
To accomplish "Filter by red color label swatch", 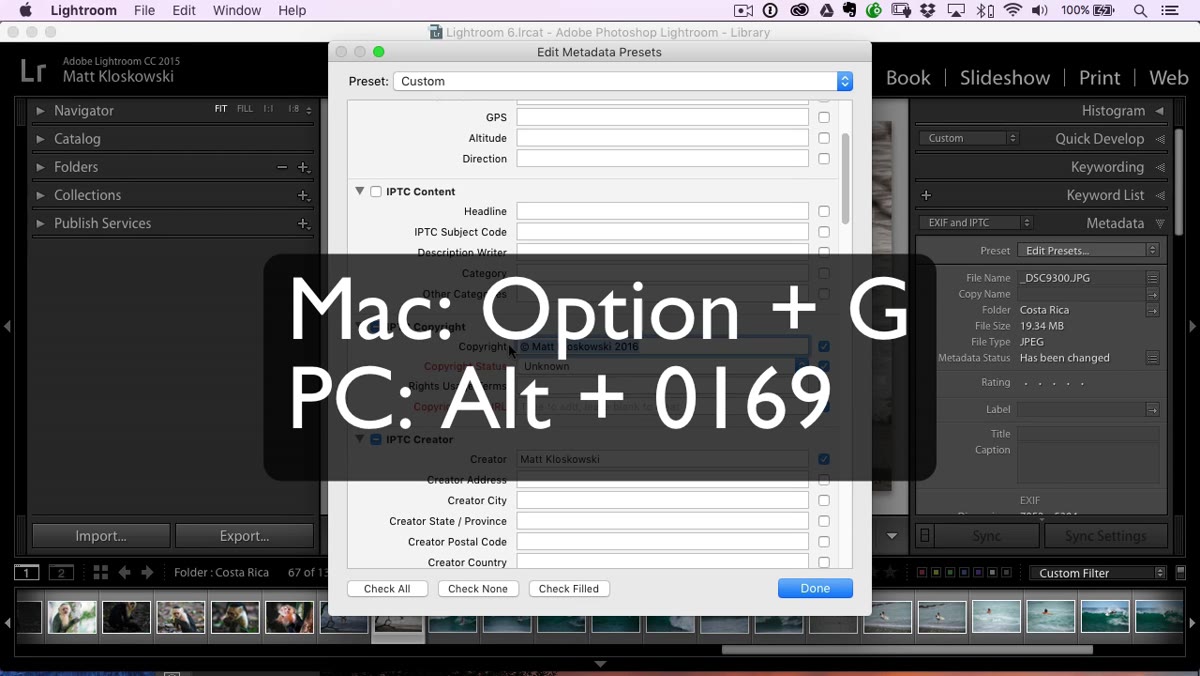I will tap(922, 573).
